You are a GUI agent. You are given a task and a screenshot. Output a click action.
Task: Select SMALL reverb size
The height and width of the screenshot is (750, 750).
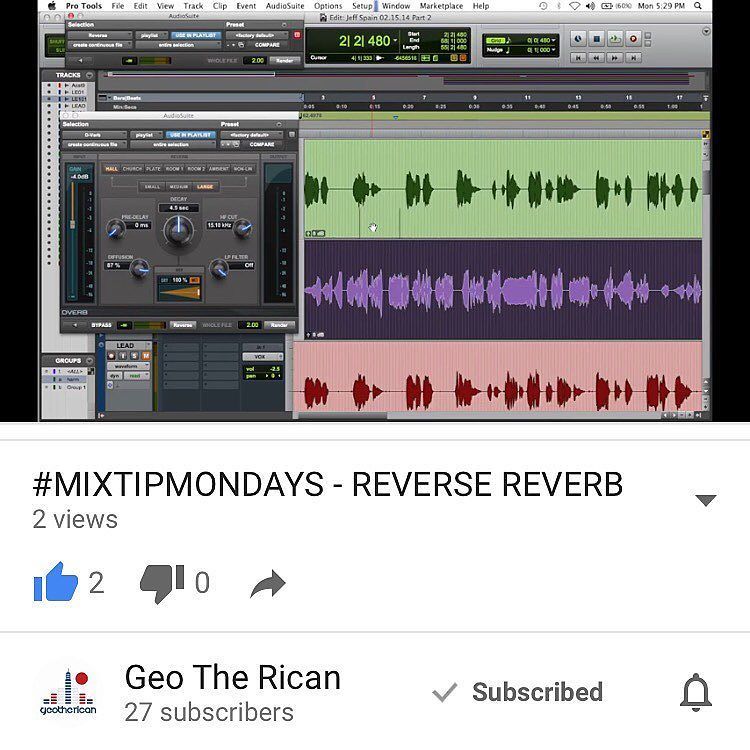point(152,187)
